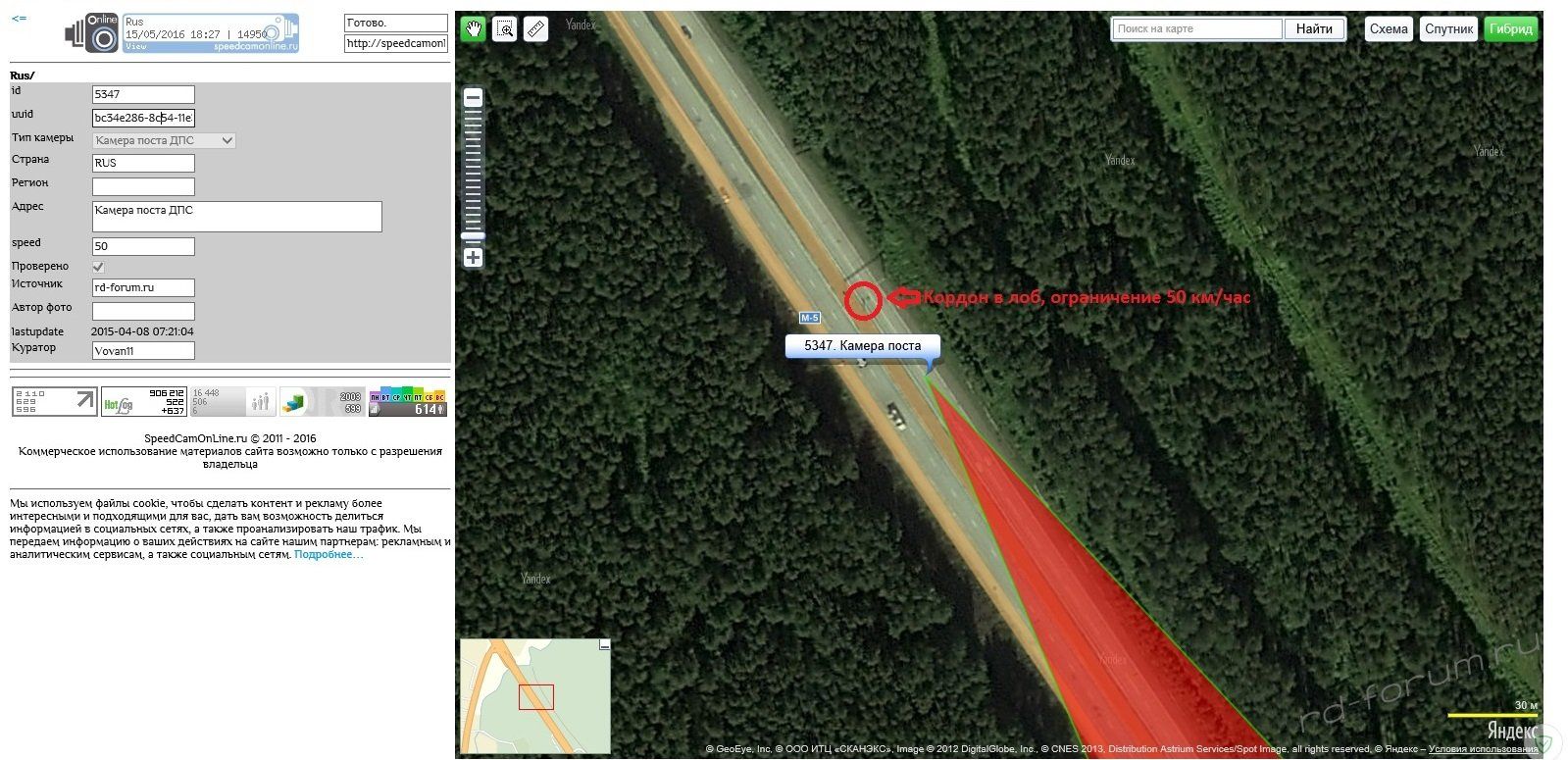
Task: Click the Найти search button
Action: [1314, 28]
